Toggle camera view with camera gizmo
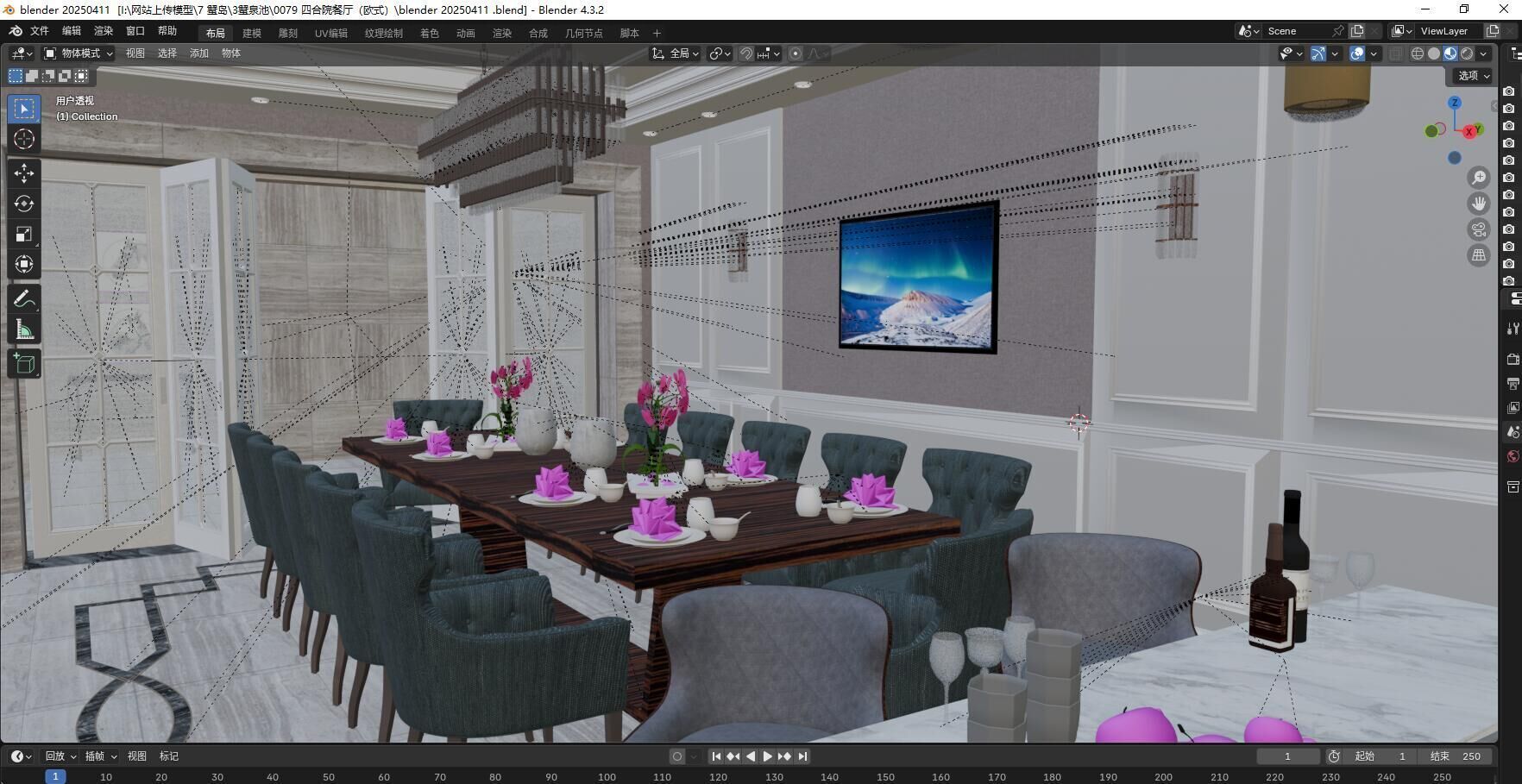Viewport: 1522px width, 784px height. [x=1479, y=229]
